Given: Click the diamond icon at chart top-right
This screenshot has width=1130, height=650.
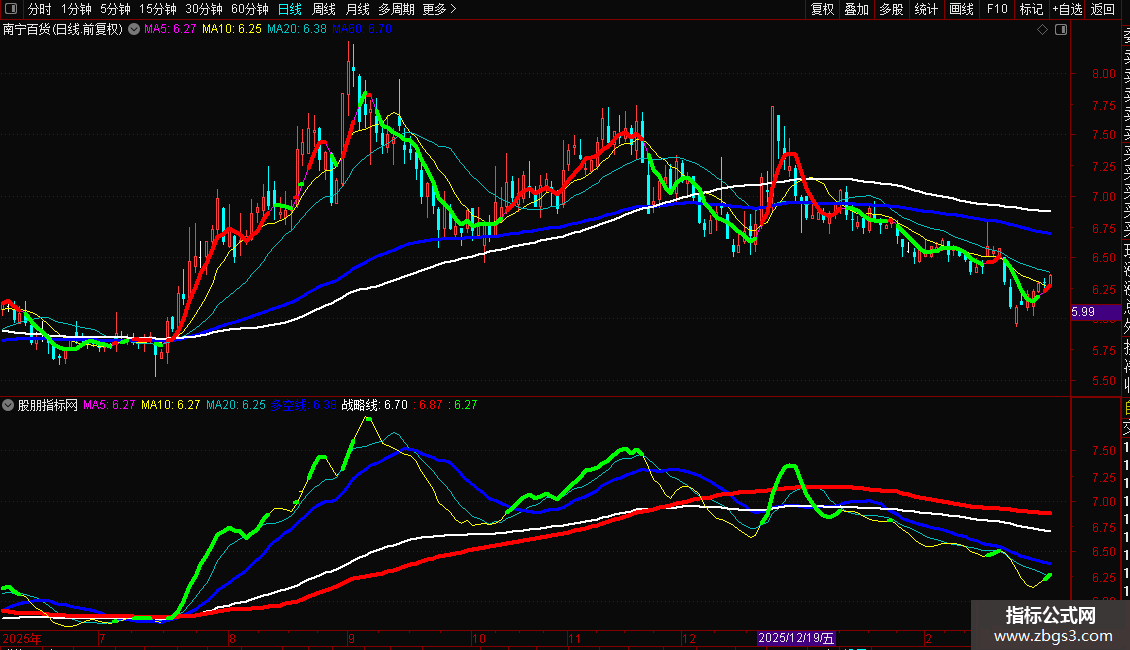Looking at the screenshot, I should (1042, 30).
